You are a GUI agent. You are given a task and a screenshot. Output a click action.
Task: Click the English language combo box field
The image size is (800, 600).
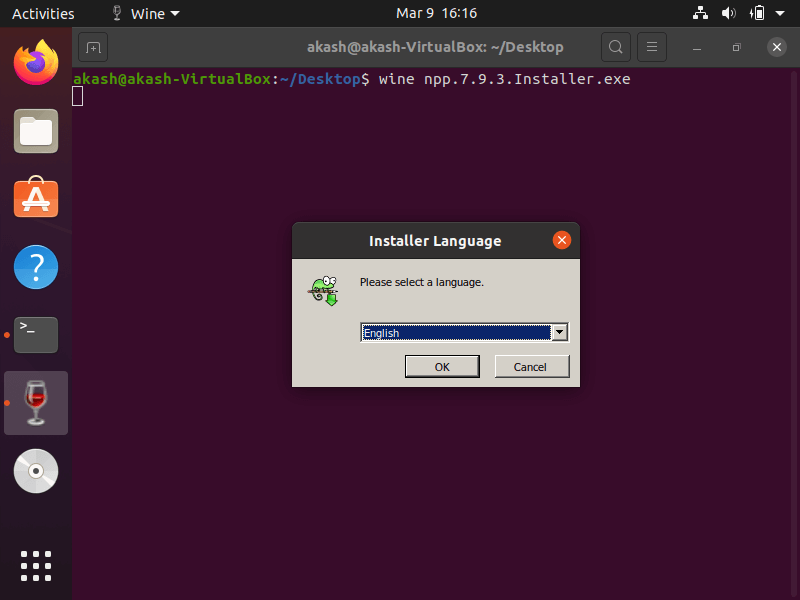click(x=456, y=333)
